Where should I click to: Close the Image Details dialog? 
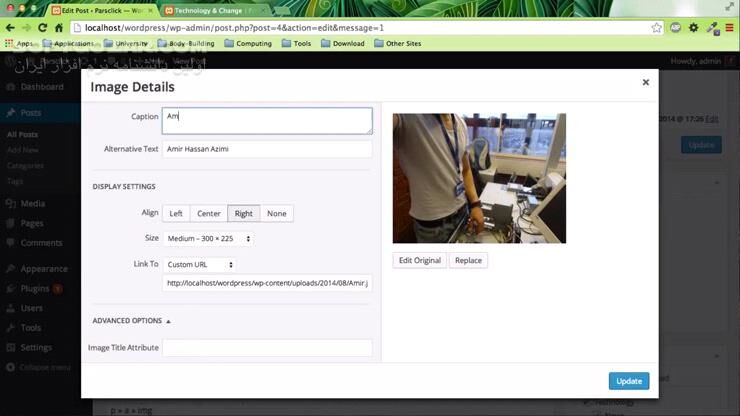[x=645, y=82]
